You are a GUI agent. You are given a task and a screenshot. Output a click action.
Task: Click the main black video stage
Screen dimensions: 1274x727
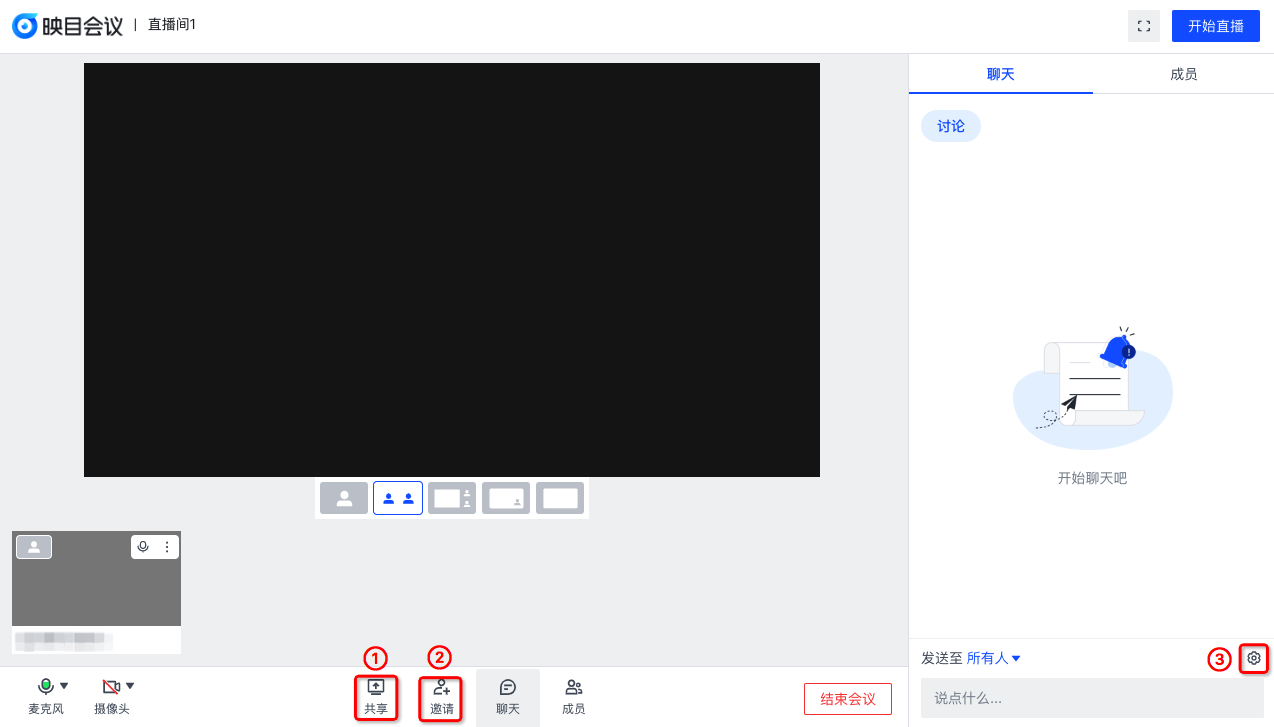[452, 270]
